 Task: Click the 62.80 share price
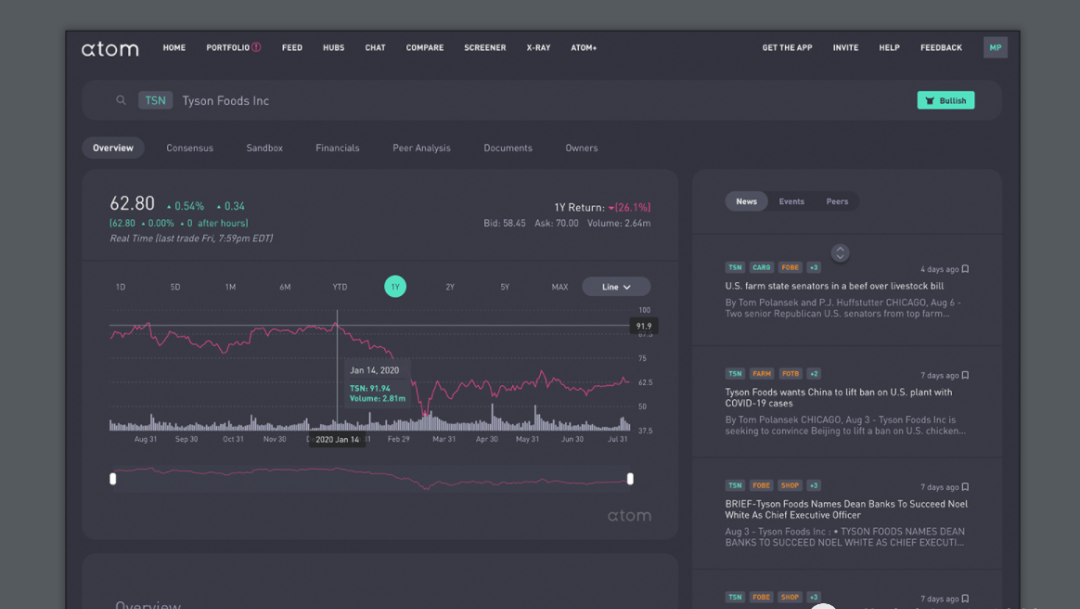click(132, 204)
